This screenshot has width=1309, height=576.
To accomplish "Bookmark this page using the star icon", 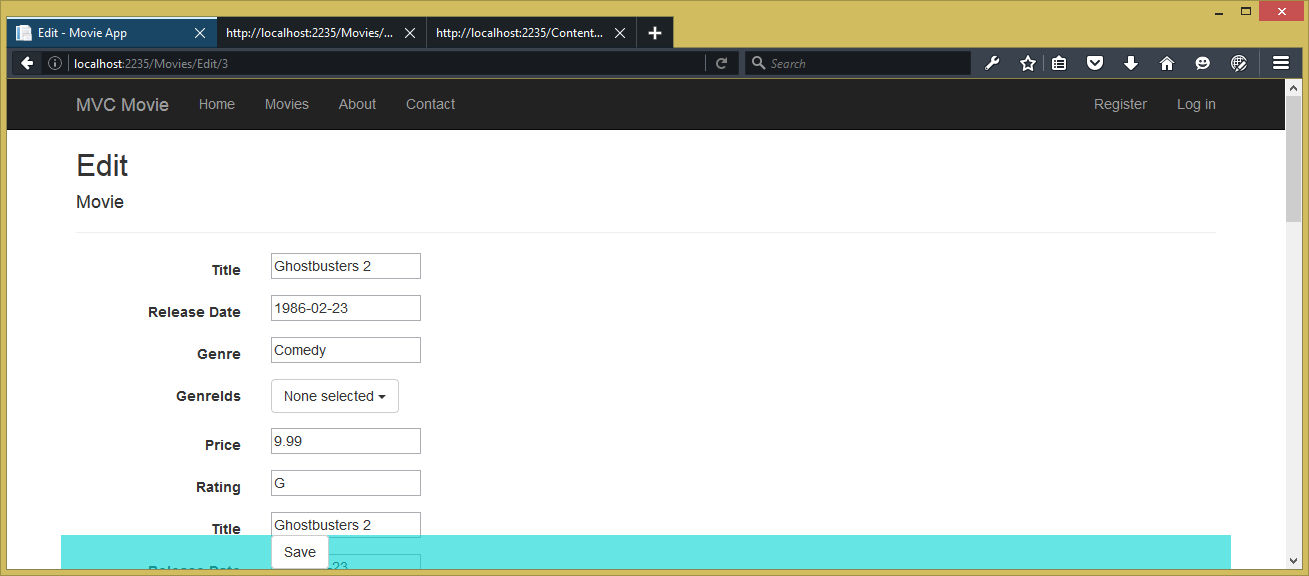I will (1028, 62).
